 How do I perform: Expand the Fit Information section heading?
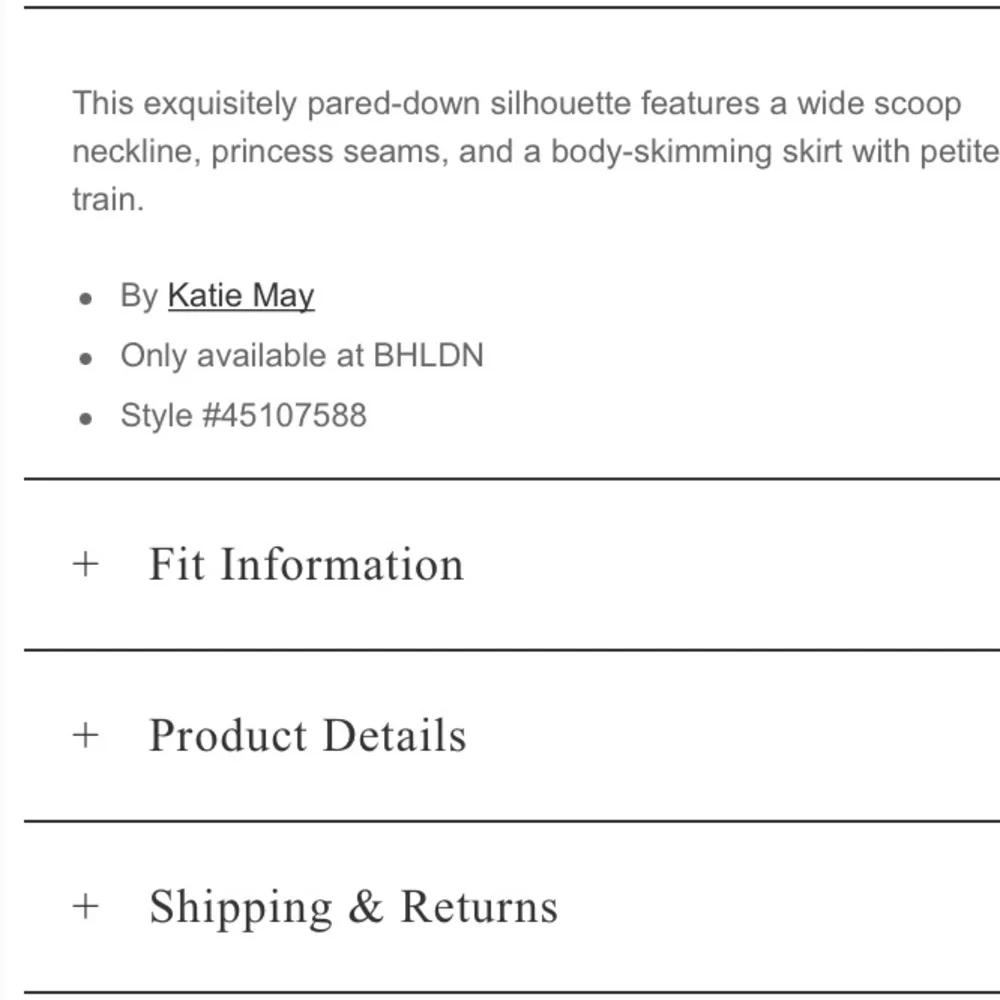click(x=306, y=564)
